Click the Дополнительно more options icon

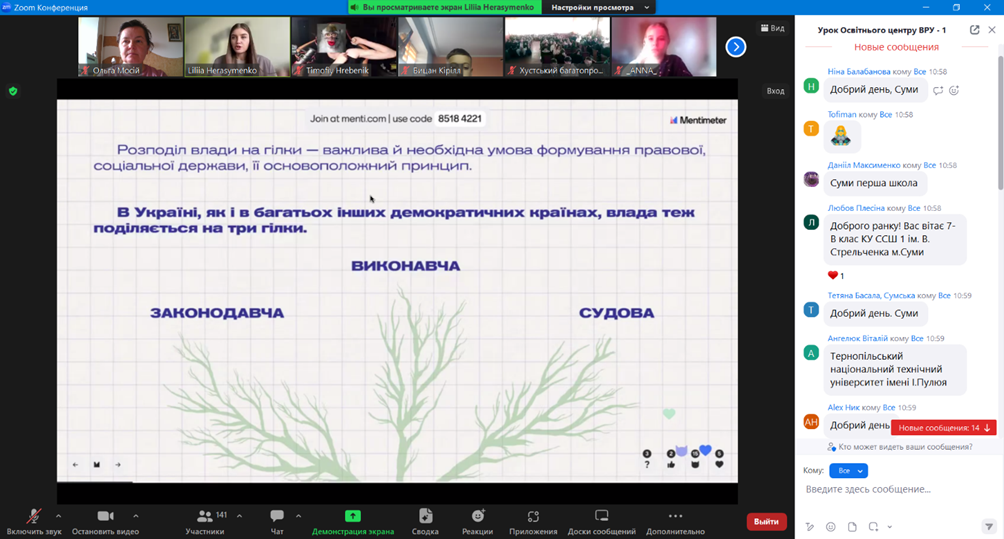coord(675,516)
